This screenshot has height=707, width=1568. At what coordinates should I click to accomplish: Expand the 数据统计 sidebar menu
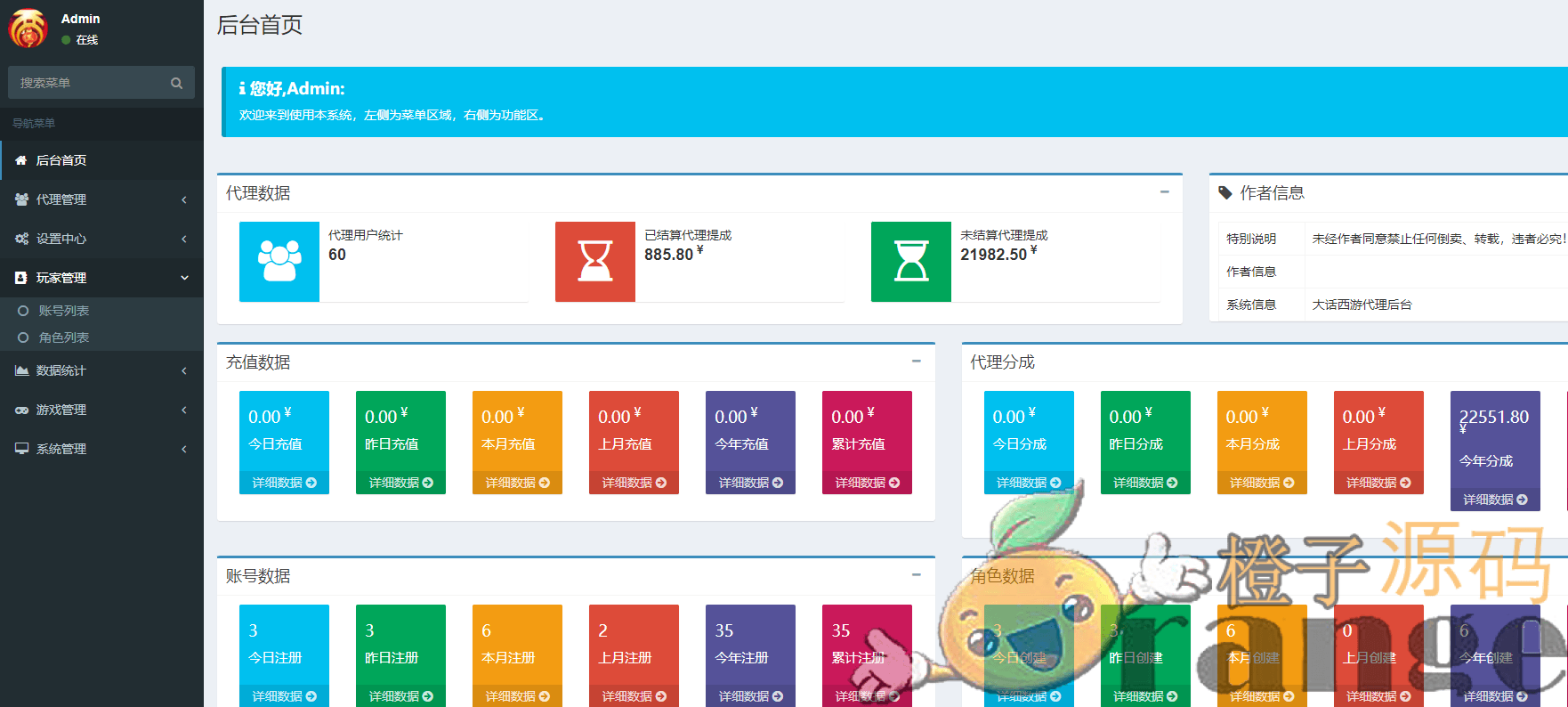(101, 370)
